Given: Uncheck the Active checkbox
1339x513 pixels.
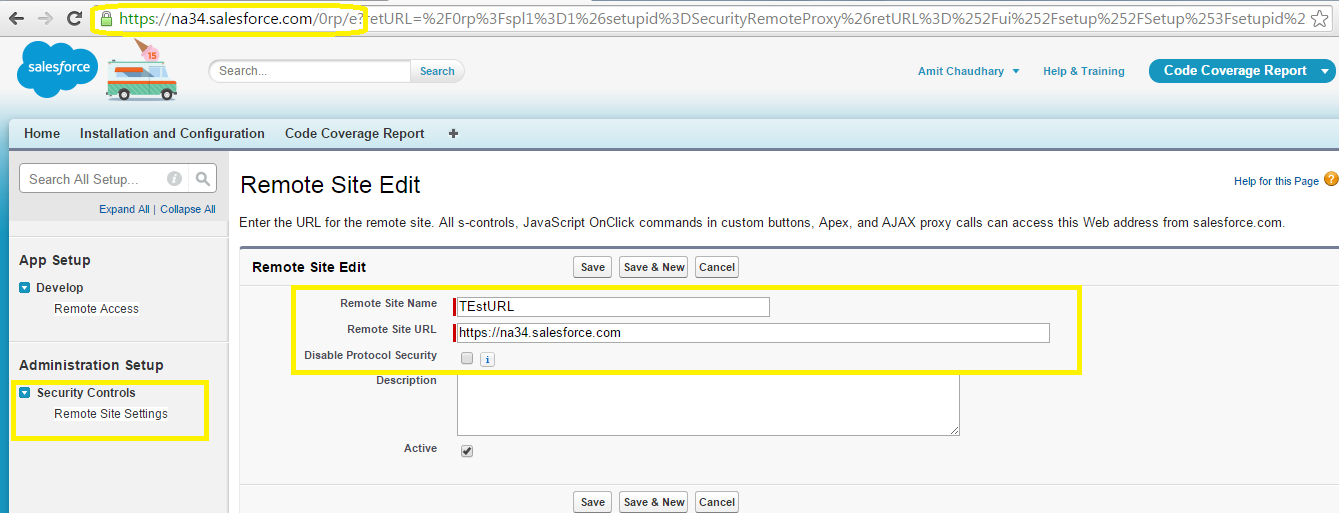Looking at the screenshot, I should (467, 451).
